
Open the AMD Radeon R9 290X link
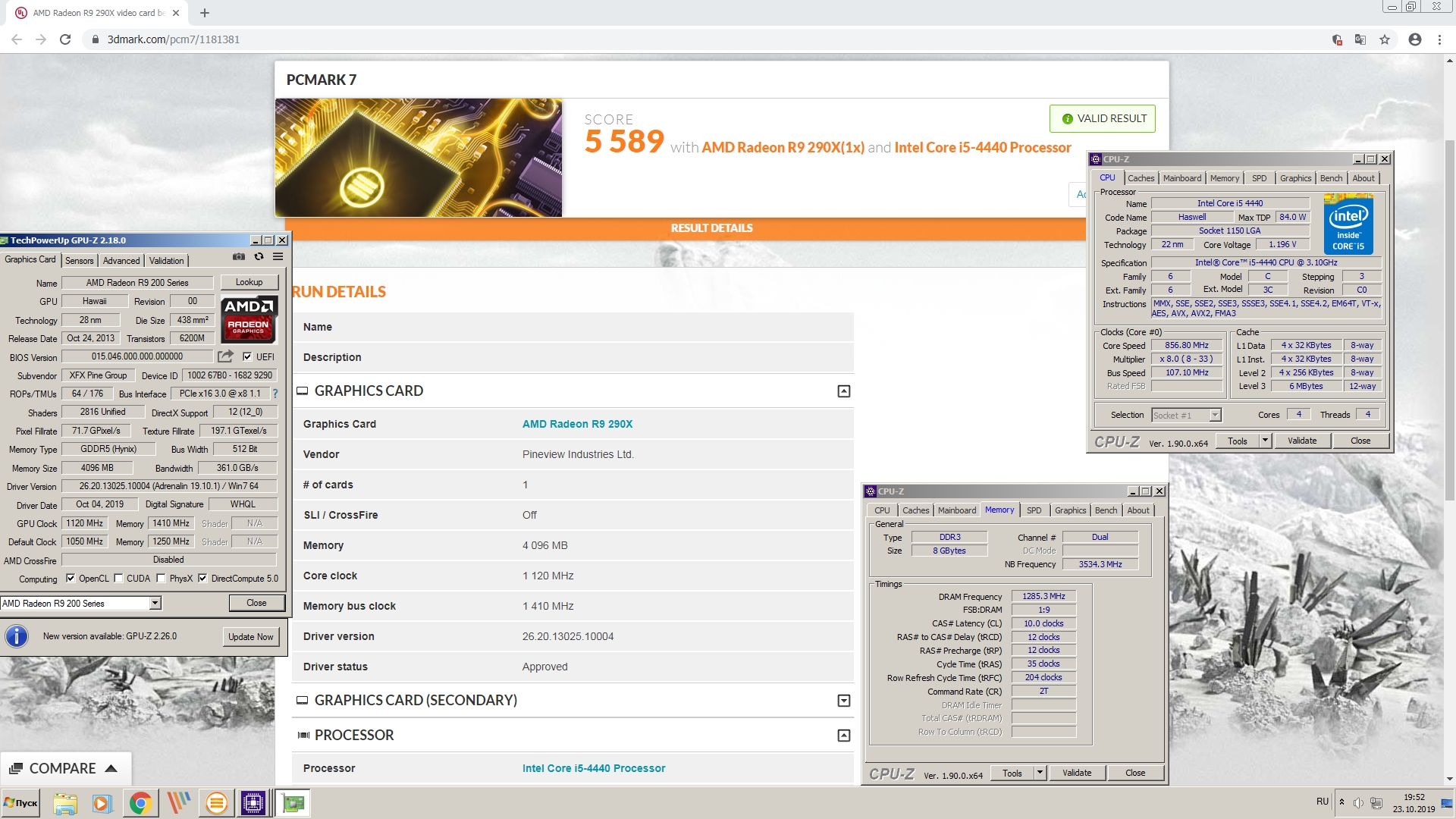577,424
